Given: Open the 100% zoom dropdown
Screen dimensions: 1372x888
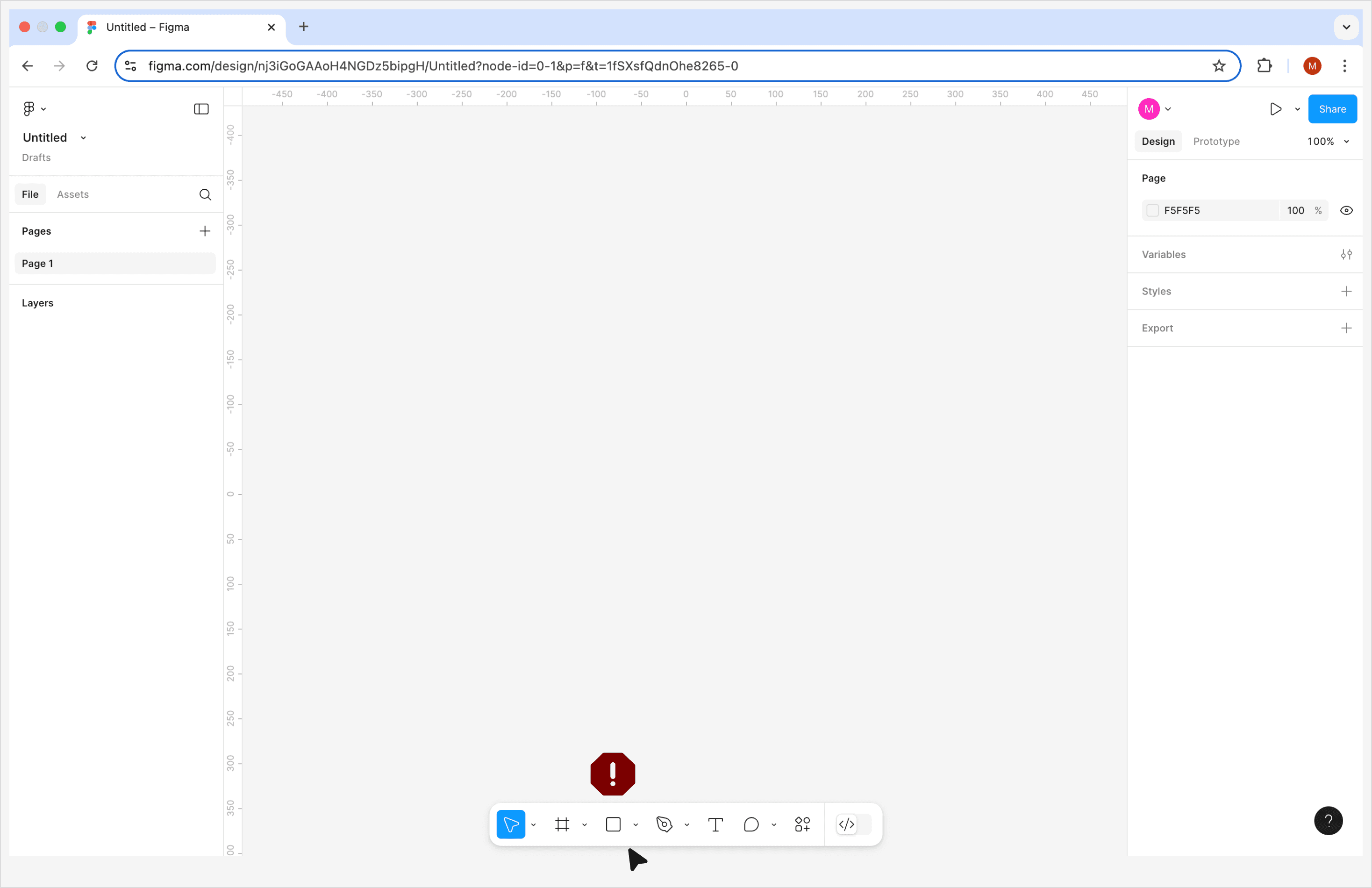Looking at the screenshot, I should point(1328,141).
